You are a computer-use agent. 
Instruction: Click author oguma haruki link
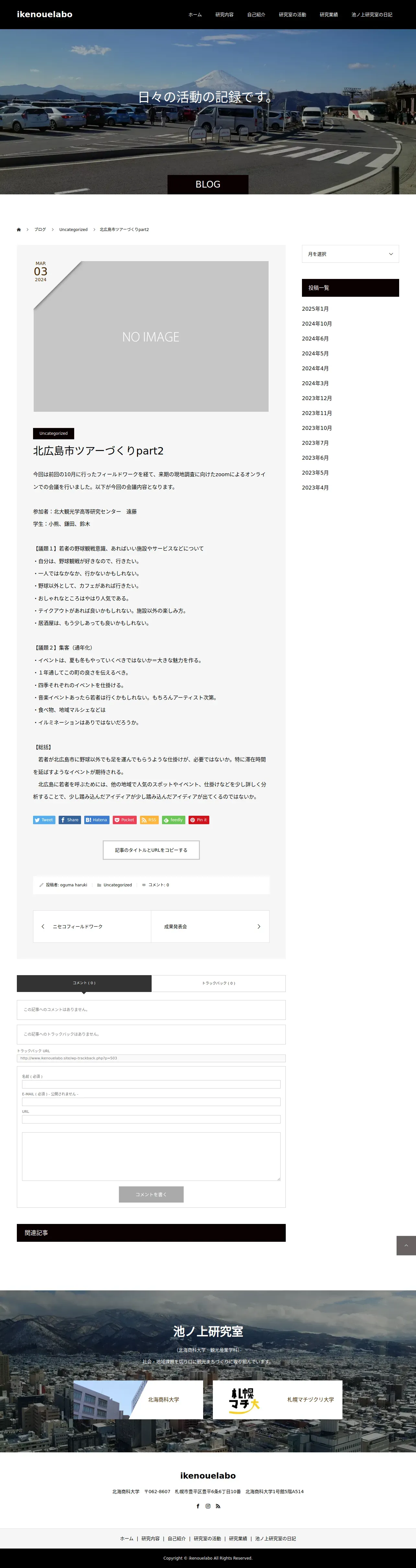pyautogui.click(x=74, y=885)
